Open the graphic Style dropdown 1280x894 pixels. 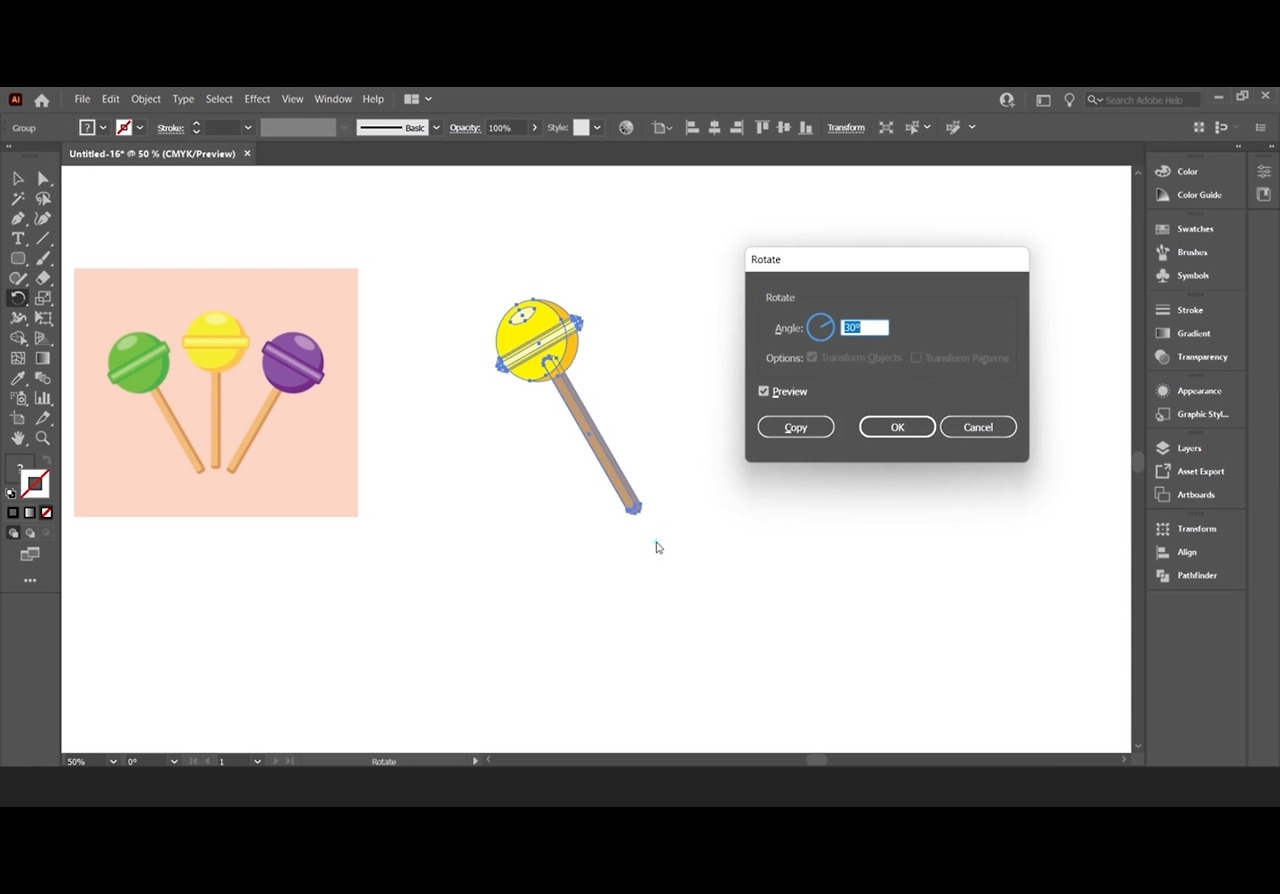[597, 128]
